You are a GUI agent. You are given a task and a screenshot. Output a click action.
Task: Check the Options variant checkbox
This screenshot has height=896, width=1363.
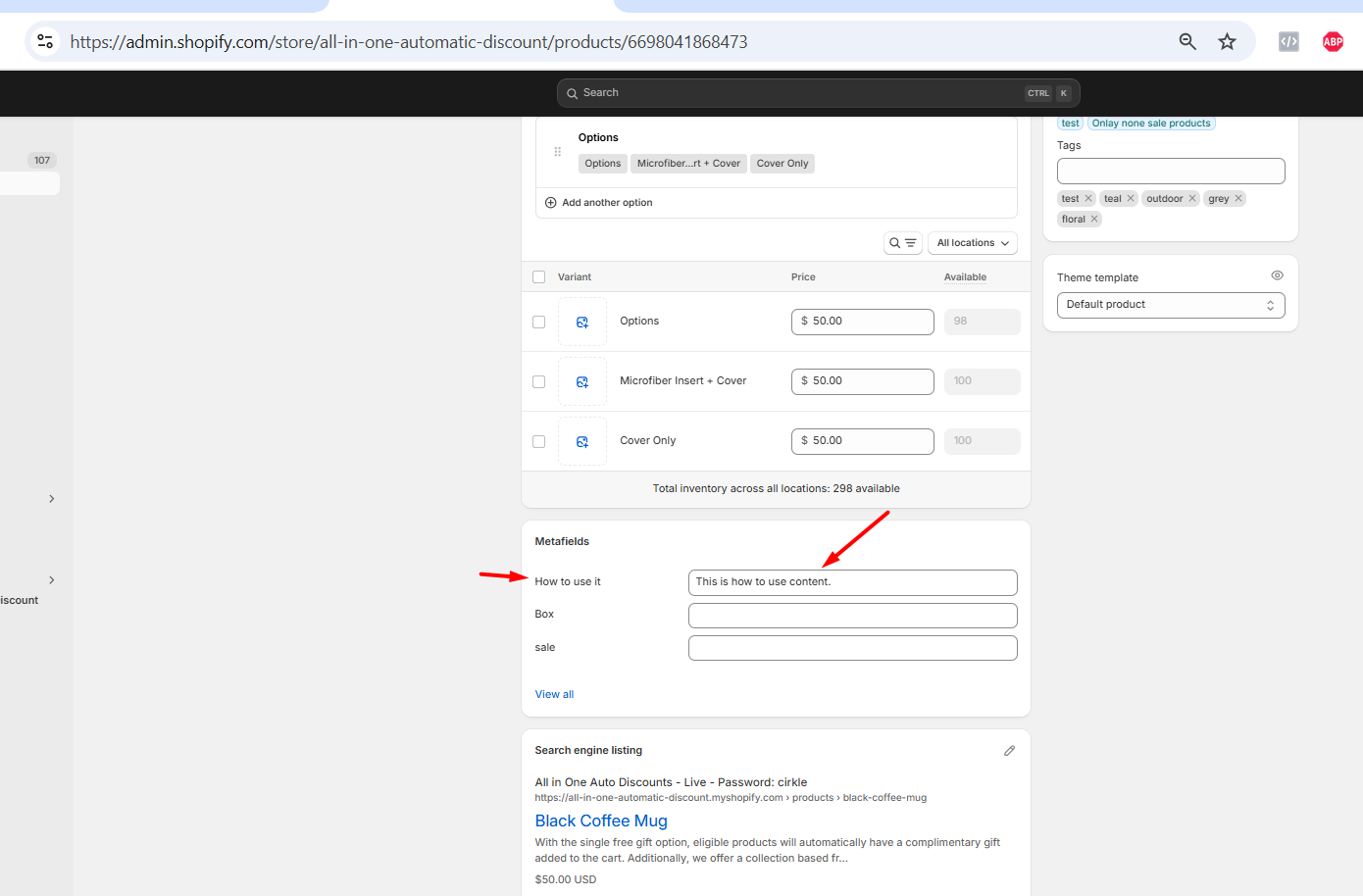click(538, 322)
